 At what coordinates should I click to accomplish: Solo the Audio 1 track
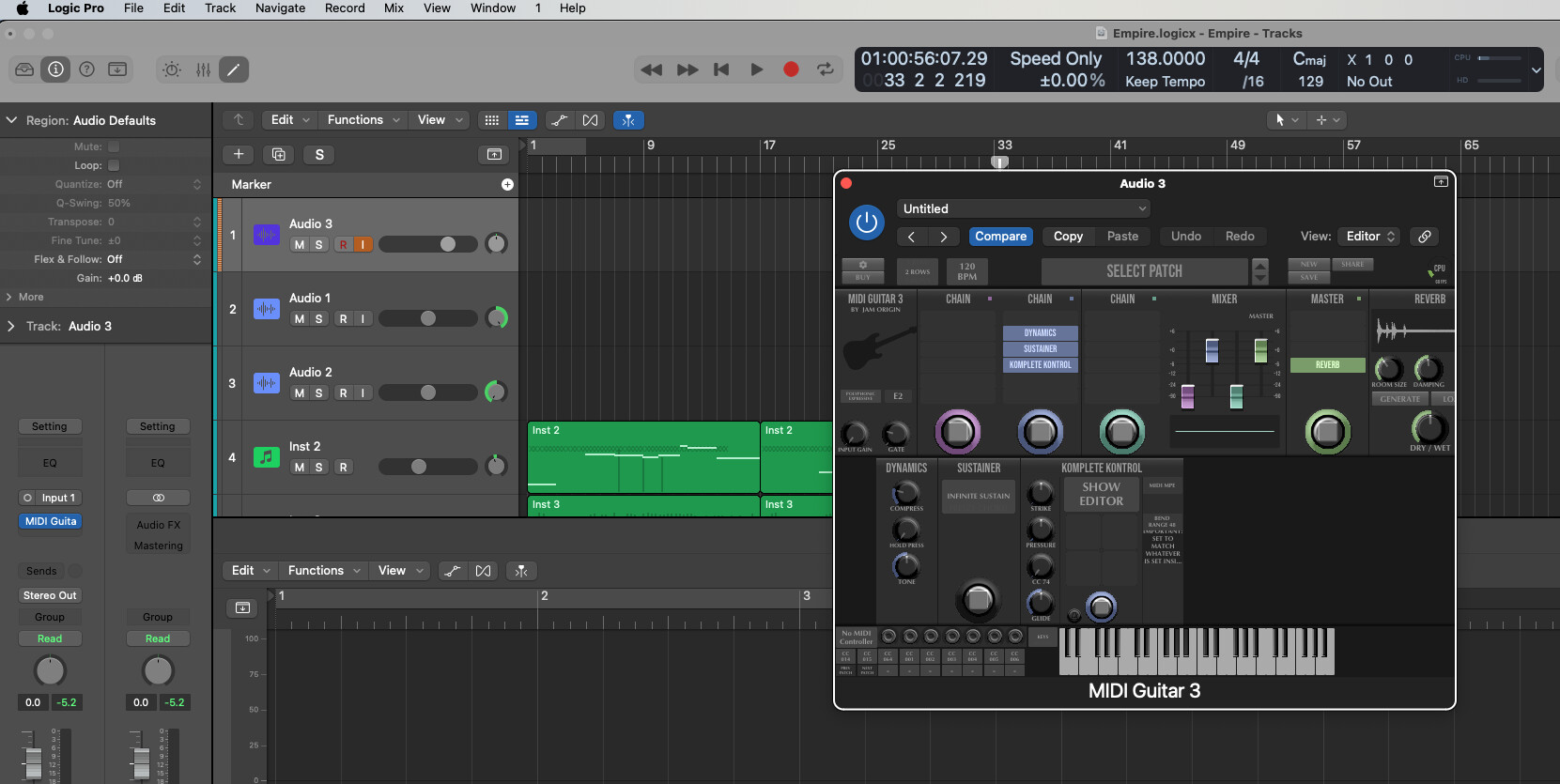click(x=319, y=319)
